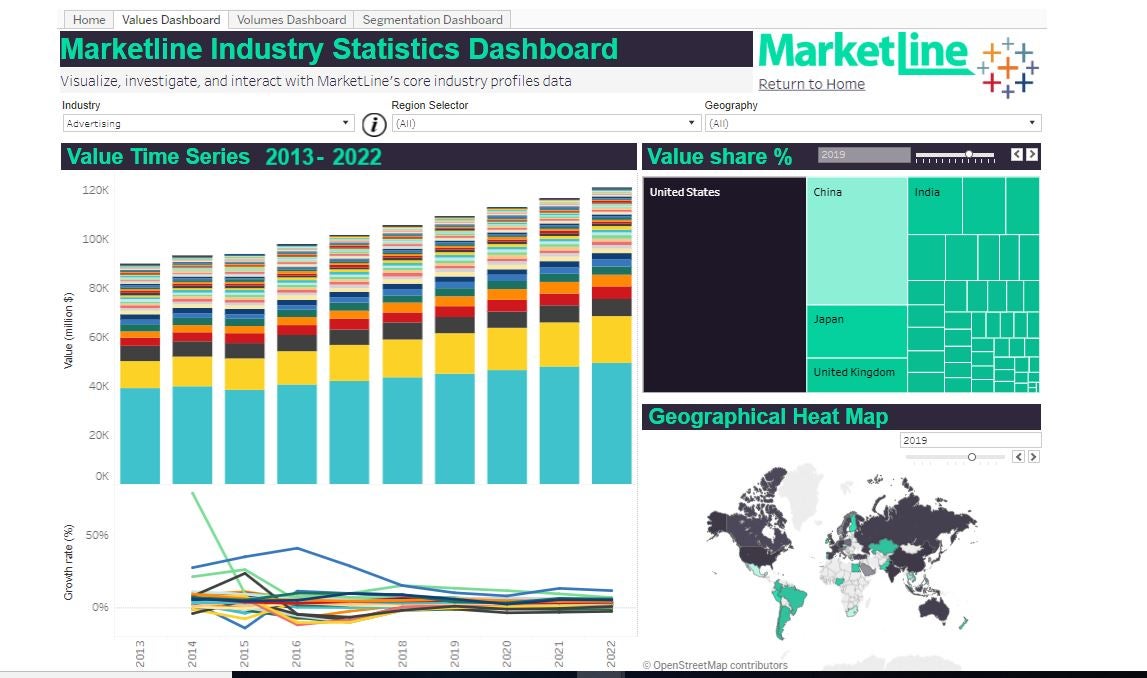Select the United States treemap block
Image resolution: width=1147 pixels, height=678 pixels.
click(x=724, y=285)
